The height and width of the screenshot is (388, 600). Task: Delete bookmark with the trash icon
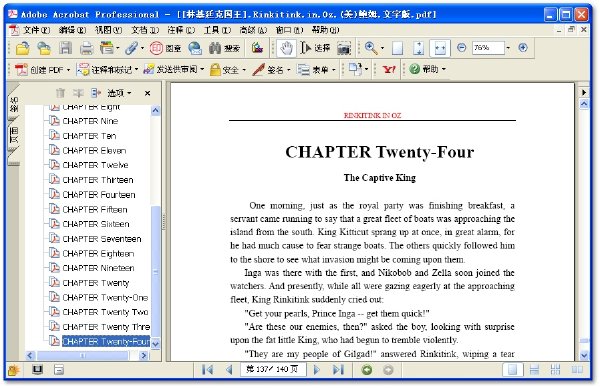click(60, 93)
